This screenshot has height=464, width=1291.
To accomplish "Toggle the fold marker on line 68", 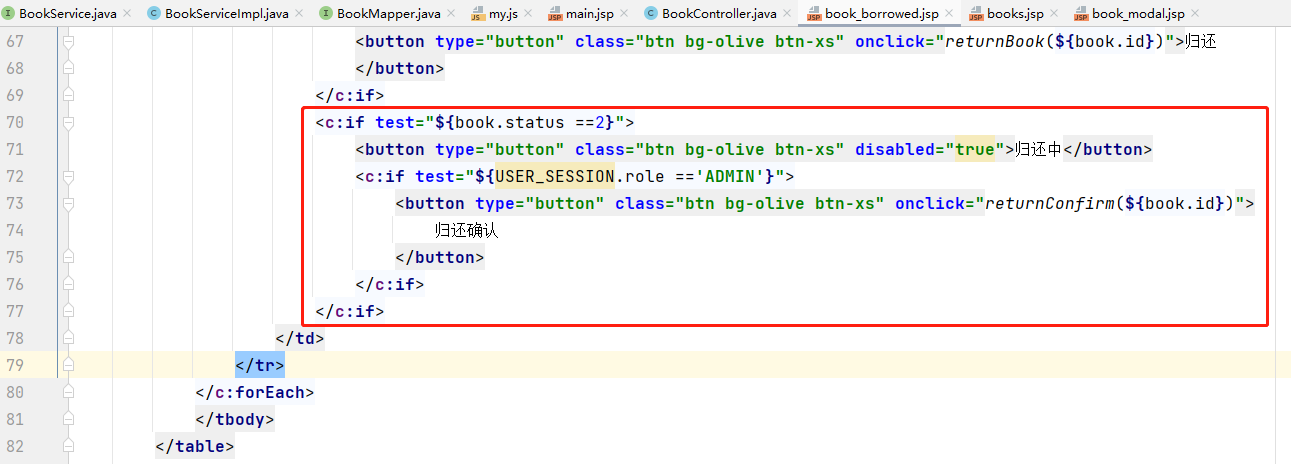I will pos(68,68).
